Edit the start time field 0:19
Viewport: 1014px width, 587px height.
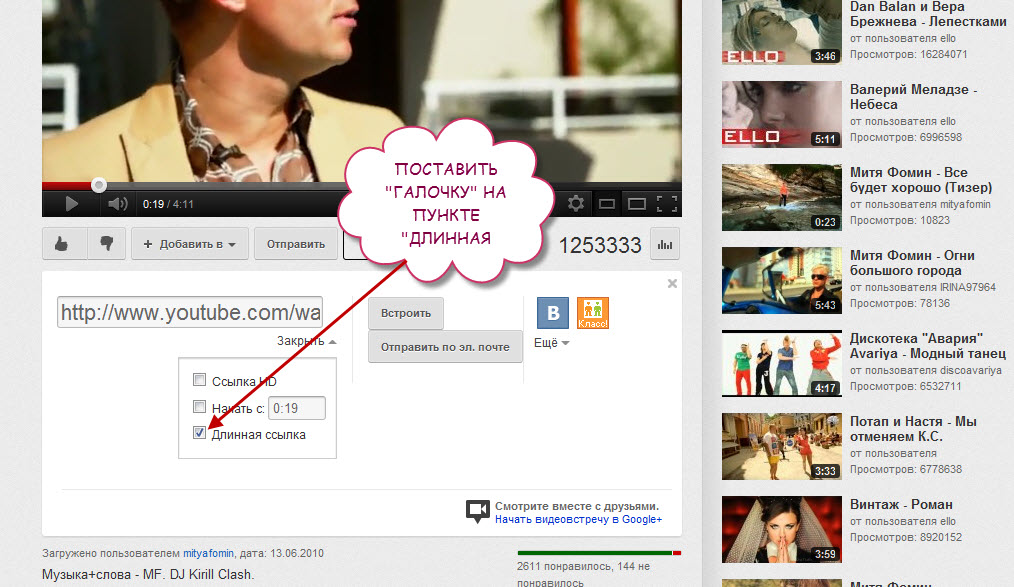tap(297, 409)
